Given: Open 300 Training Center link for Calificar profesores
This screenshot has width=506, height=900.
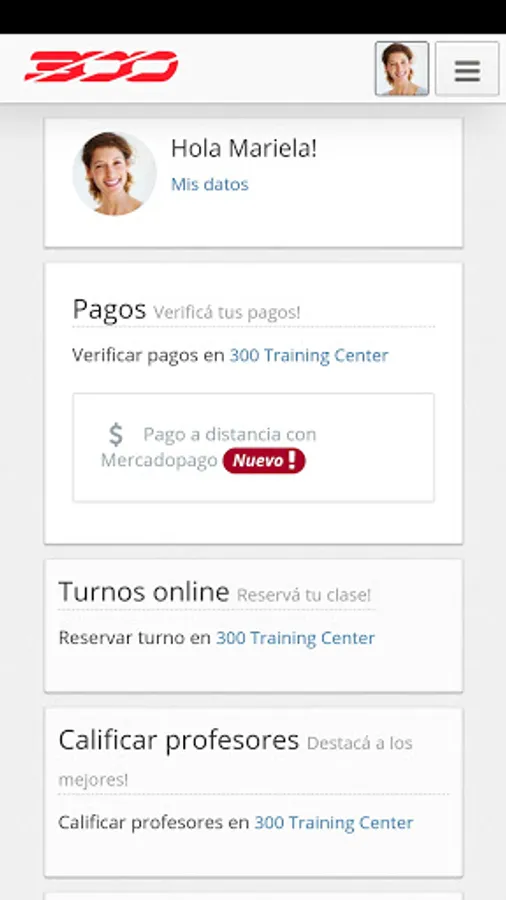Looking at the screenshot, I should pyautogui.click(x=333, y=823).
